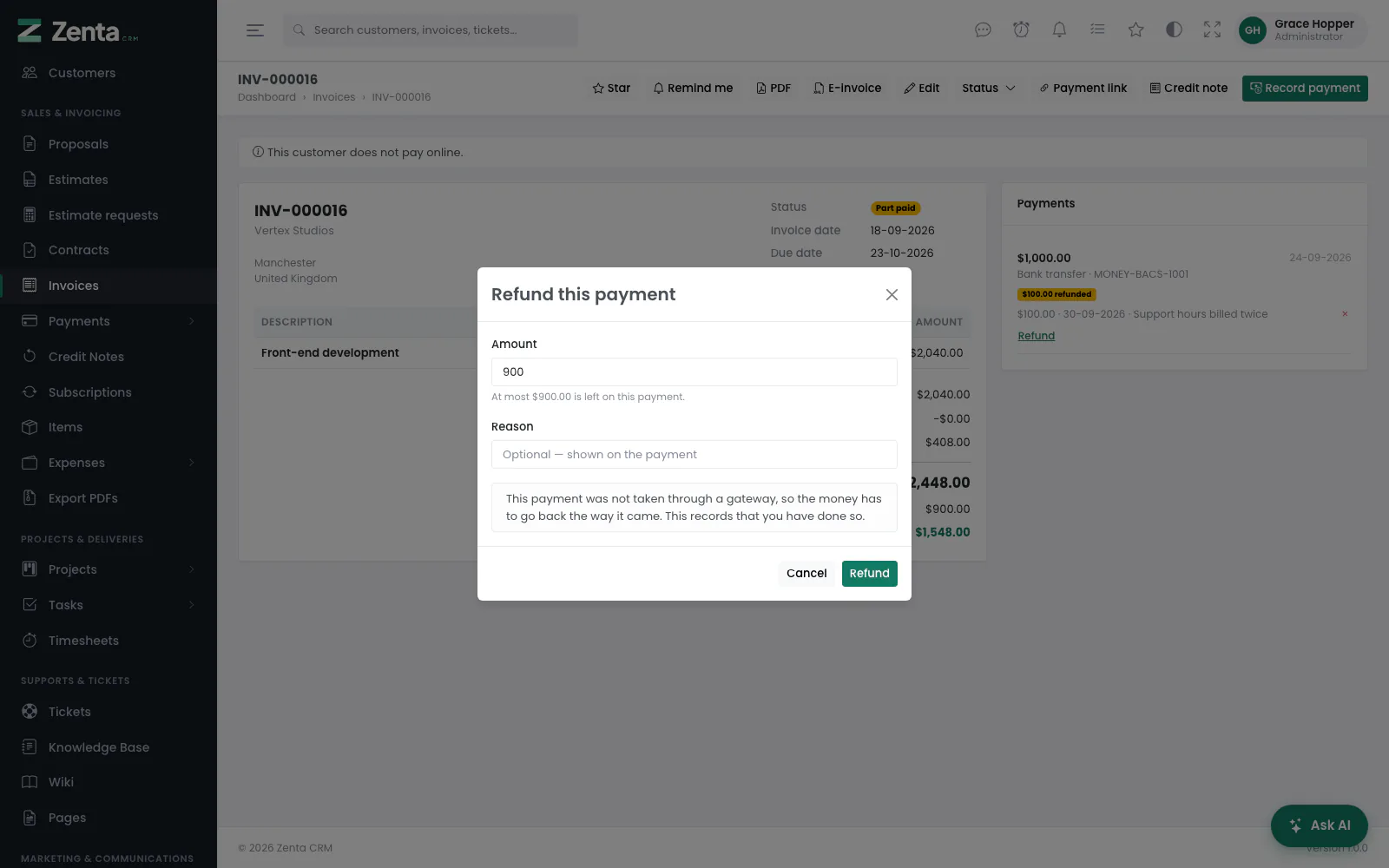Close the Refund this payment dialog
Image resolution: width=1389 pixels, height=868 pixels.
892,295
